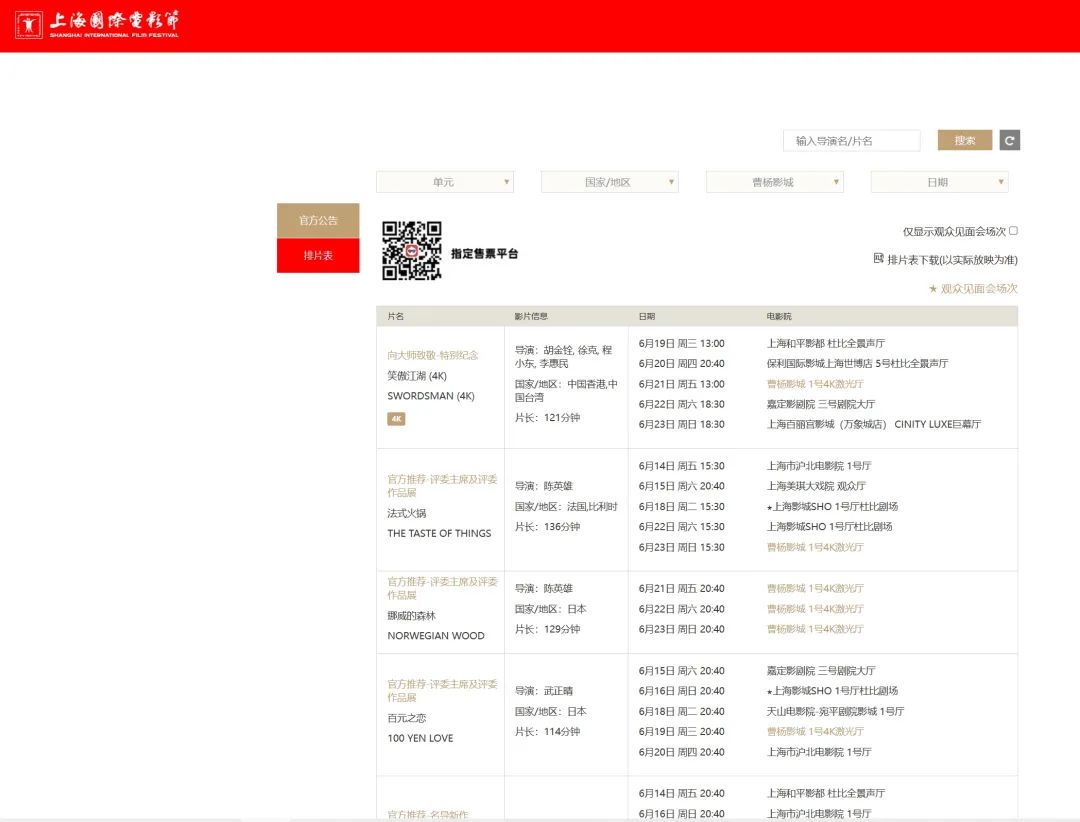Expand the 国家/地区 dropdown
This screenshot has height=822, width=1080.
pos(610,182)
